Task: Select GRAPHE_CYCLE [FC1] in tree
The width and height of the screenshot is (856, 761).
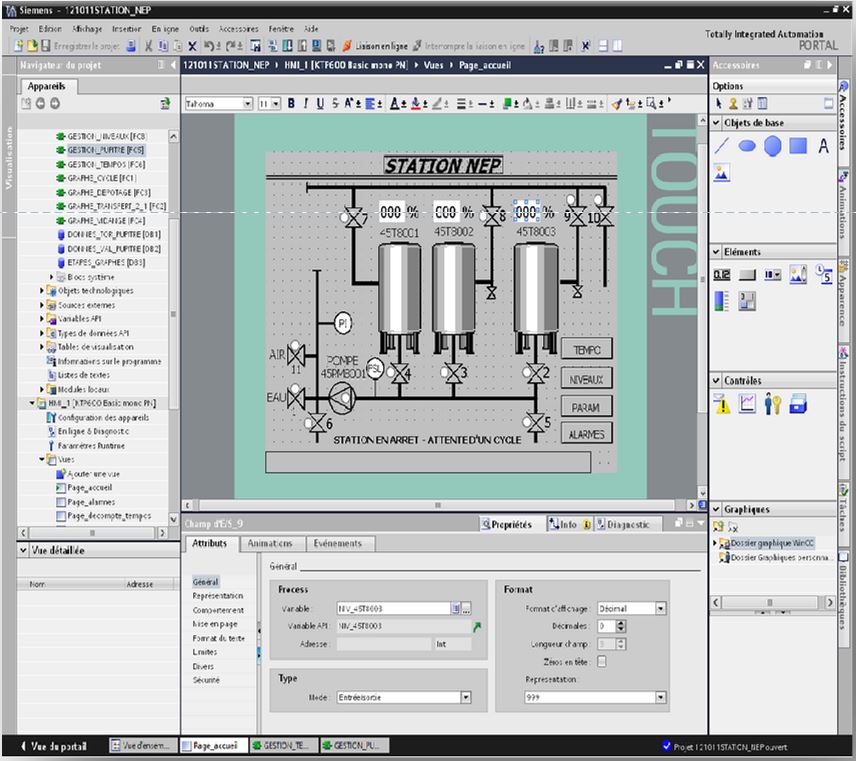Action: 102,178
